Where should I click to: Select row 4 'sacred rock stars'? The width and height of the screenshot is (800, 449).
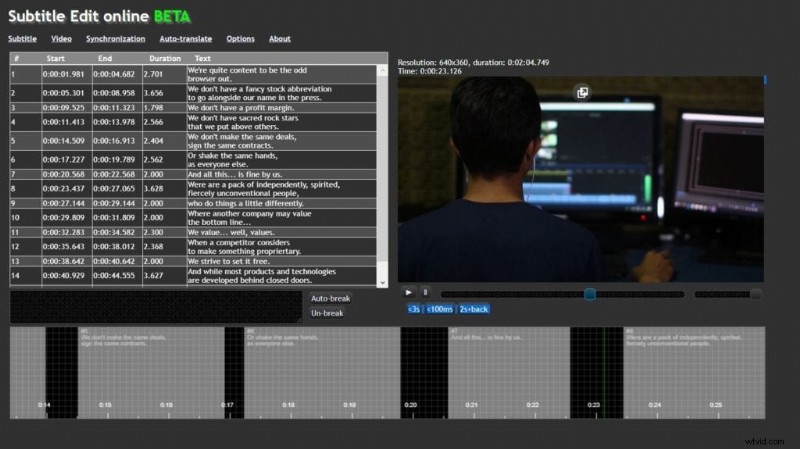[193, 122]
